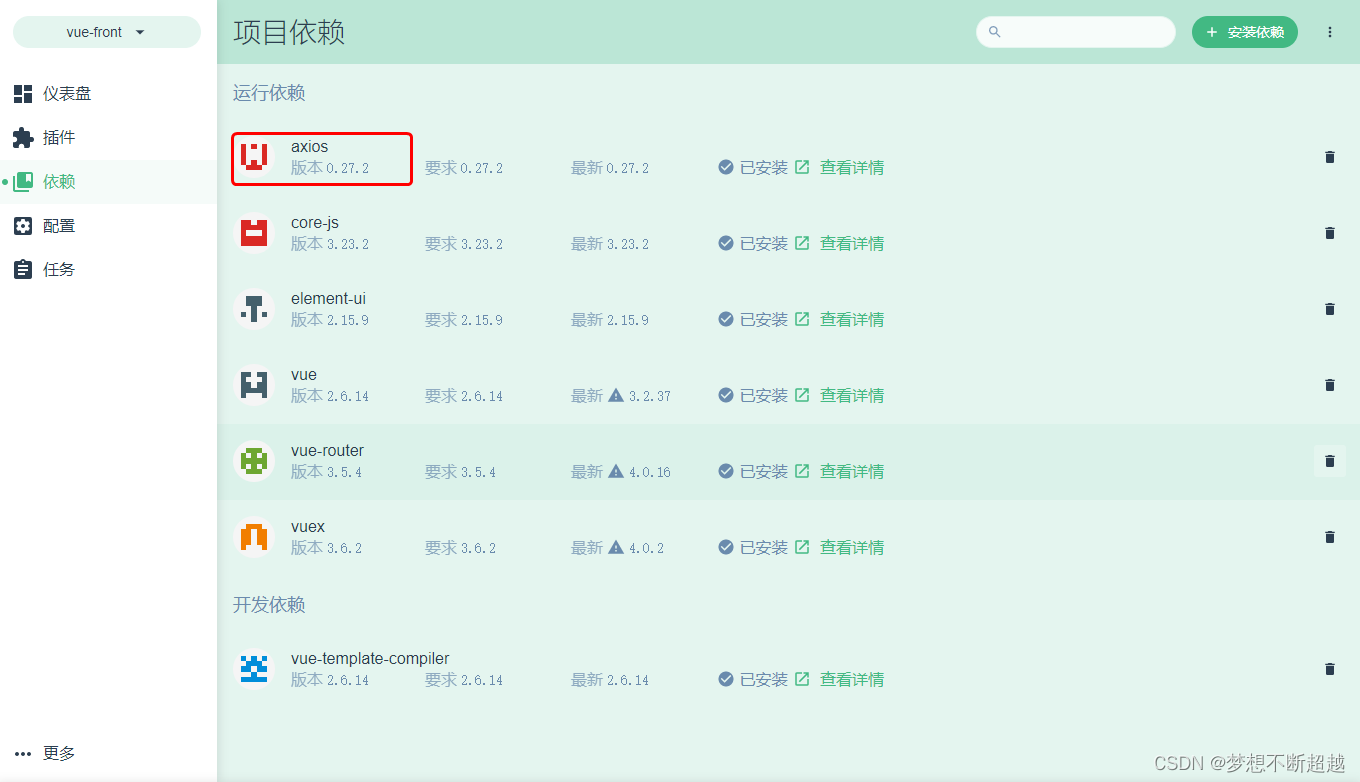Delete the axios dependency via trash icon

click(x=1330, y=157)
